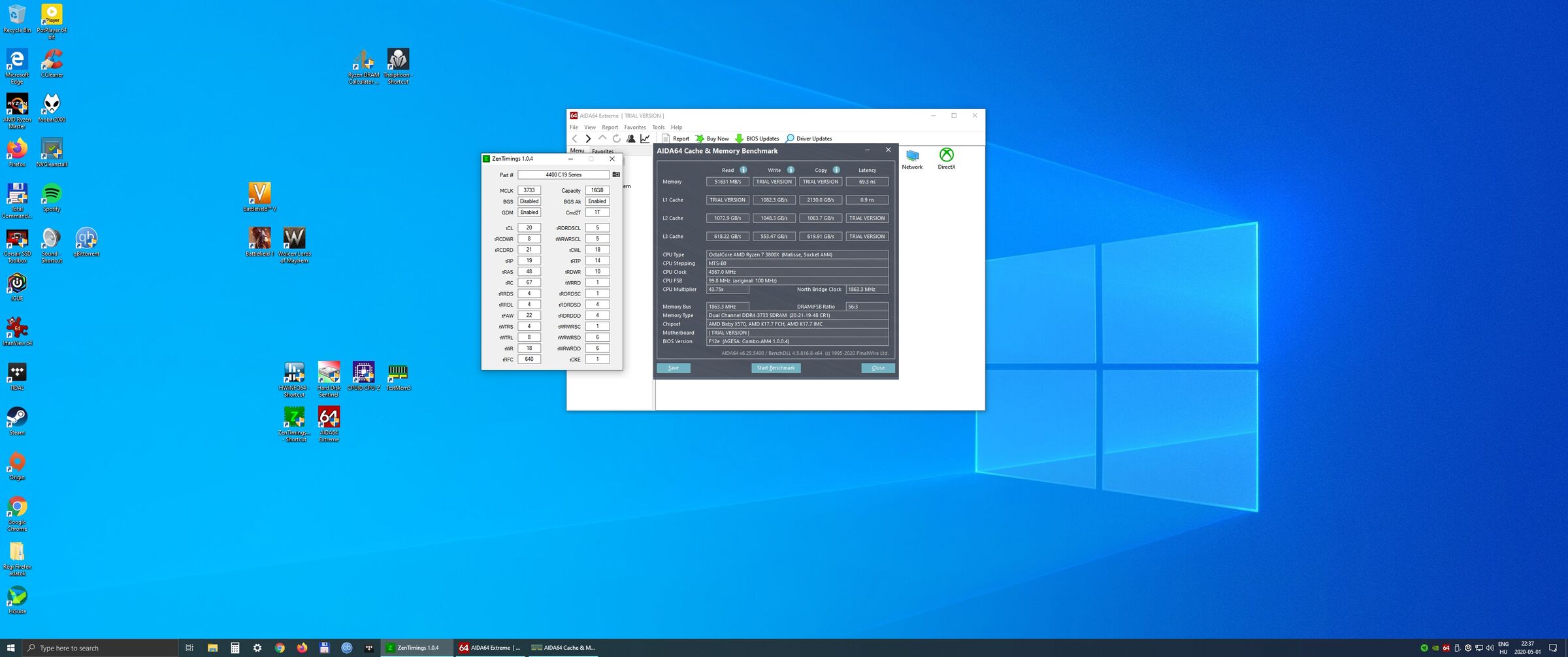1568x657 pixels.
Task: Click the forward arrow in AIDA64 toolbar
Action: coord(588,139)
